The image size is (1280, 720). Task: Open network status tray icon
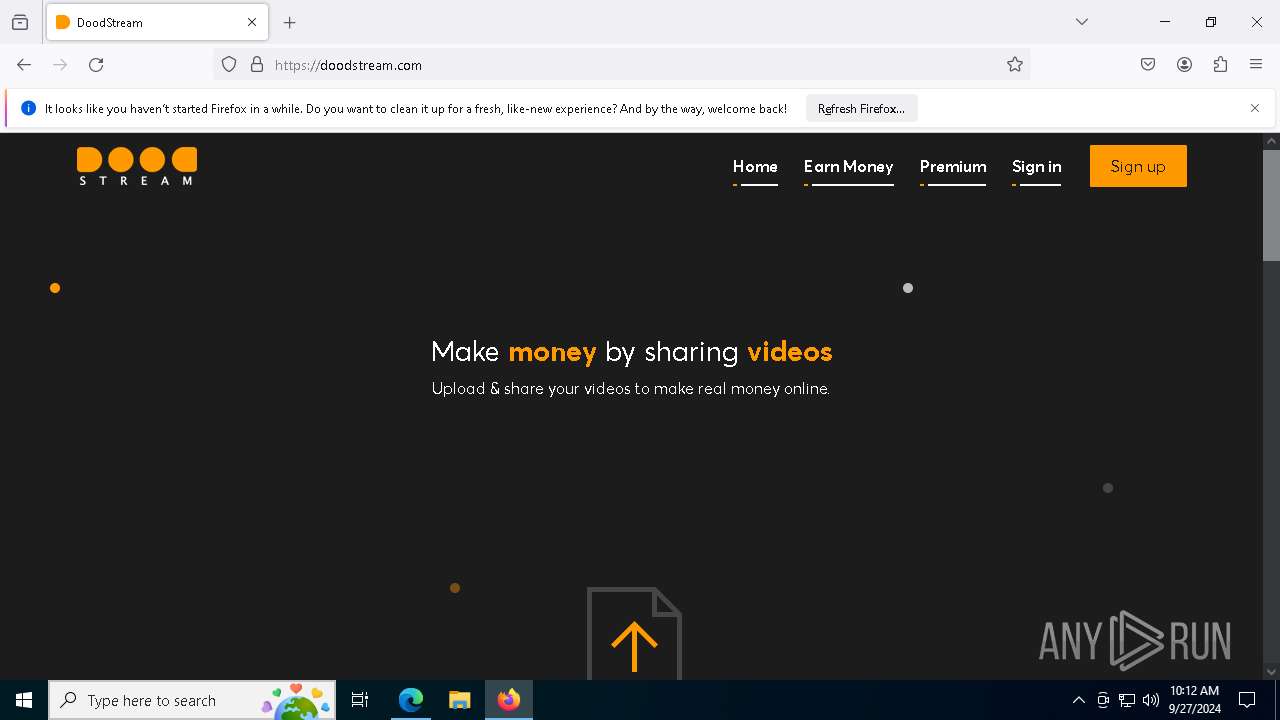click(1127, 700)
